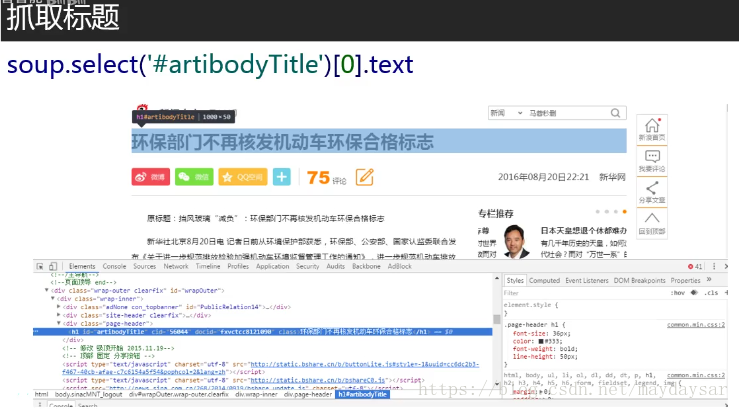Show more Styles pane tabs chevron

point(709,280)
